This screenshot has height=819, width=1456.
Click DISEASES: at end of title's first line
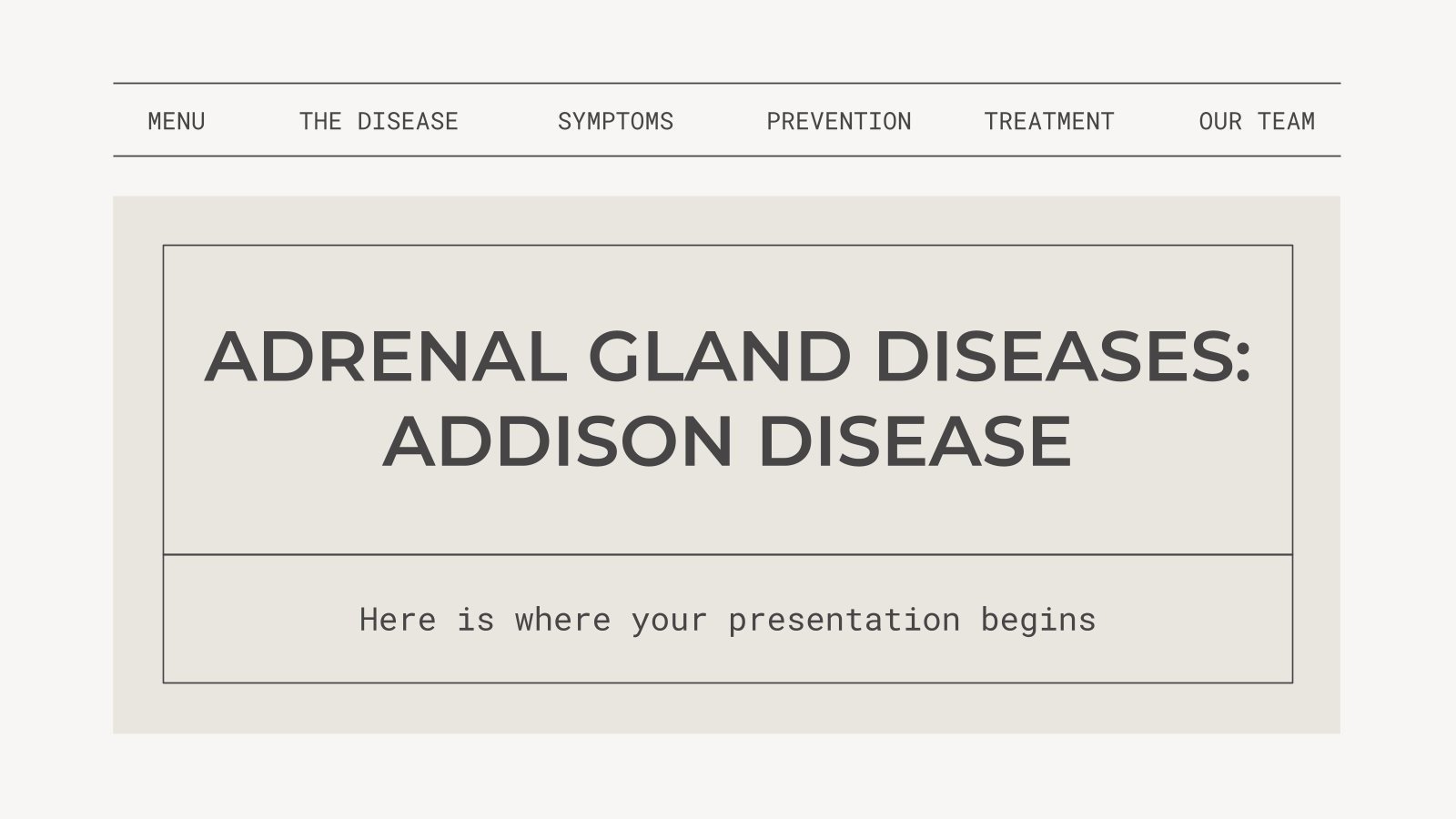(x=1063, y=356)
